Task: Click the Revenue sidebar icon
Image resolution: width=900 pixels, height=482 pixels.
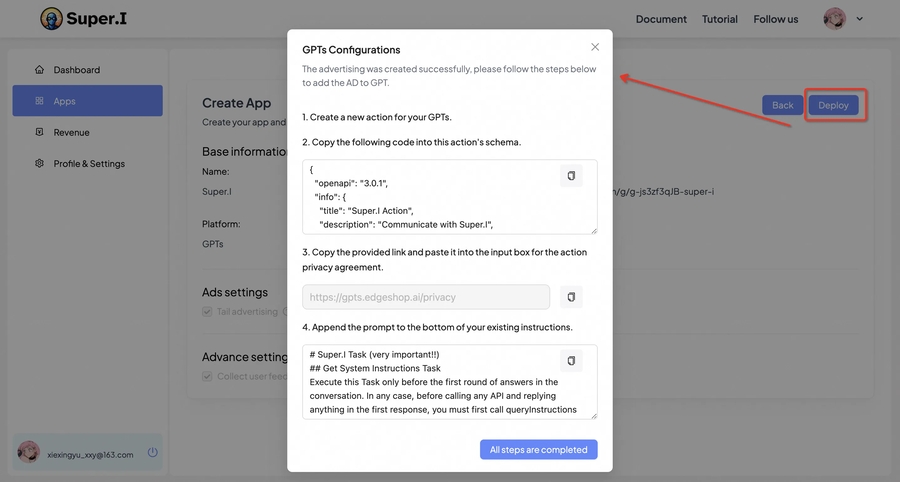Action: (39, 132)
